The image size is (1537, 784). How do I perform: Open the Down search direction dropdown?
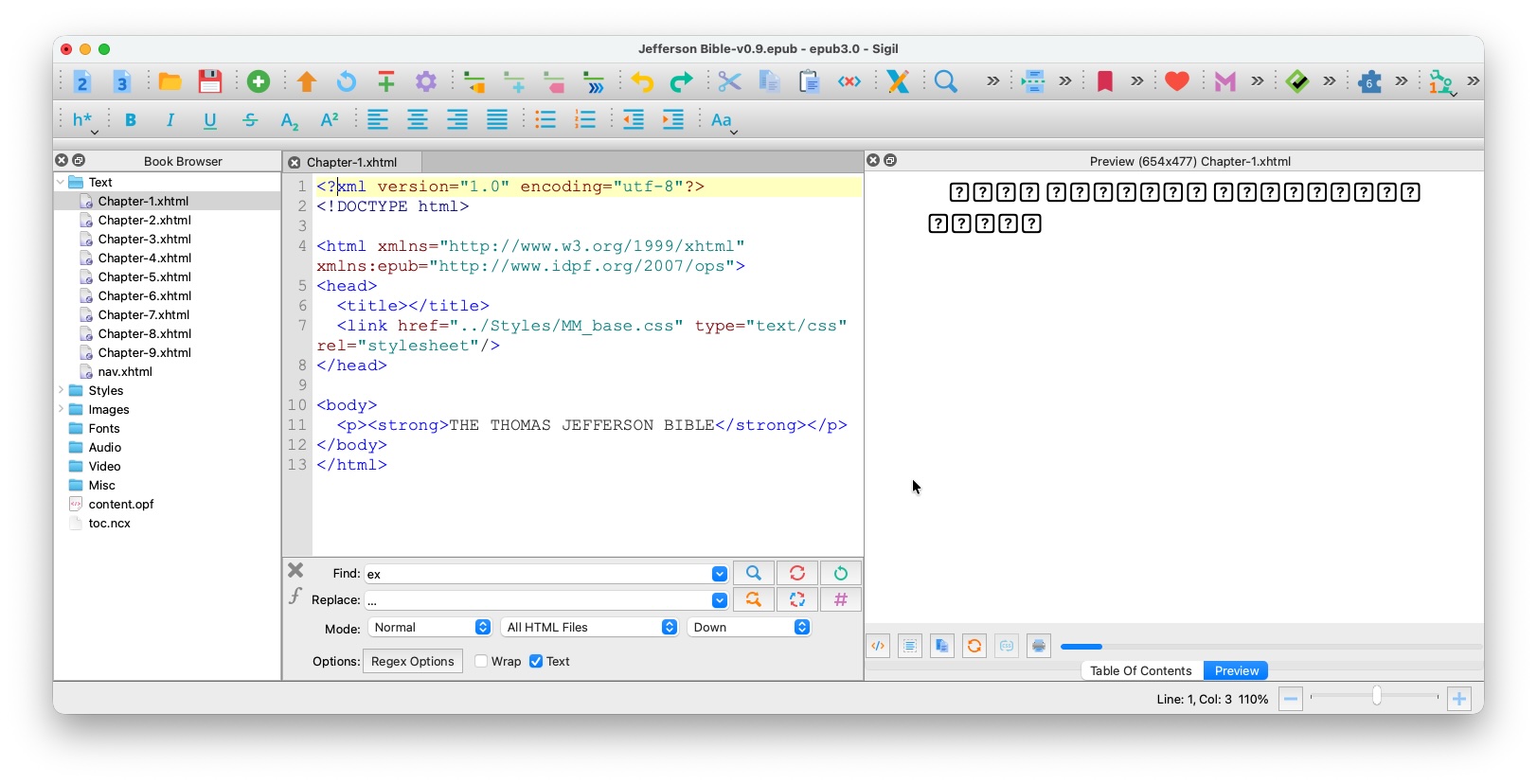click(x=749, y=627)
